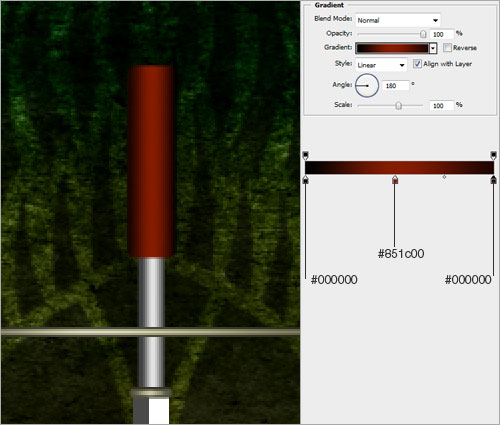Enable the Reverse checkbox
The image size is (500, 425).
point(447,48)
